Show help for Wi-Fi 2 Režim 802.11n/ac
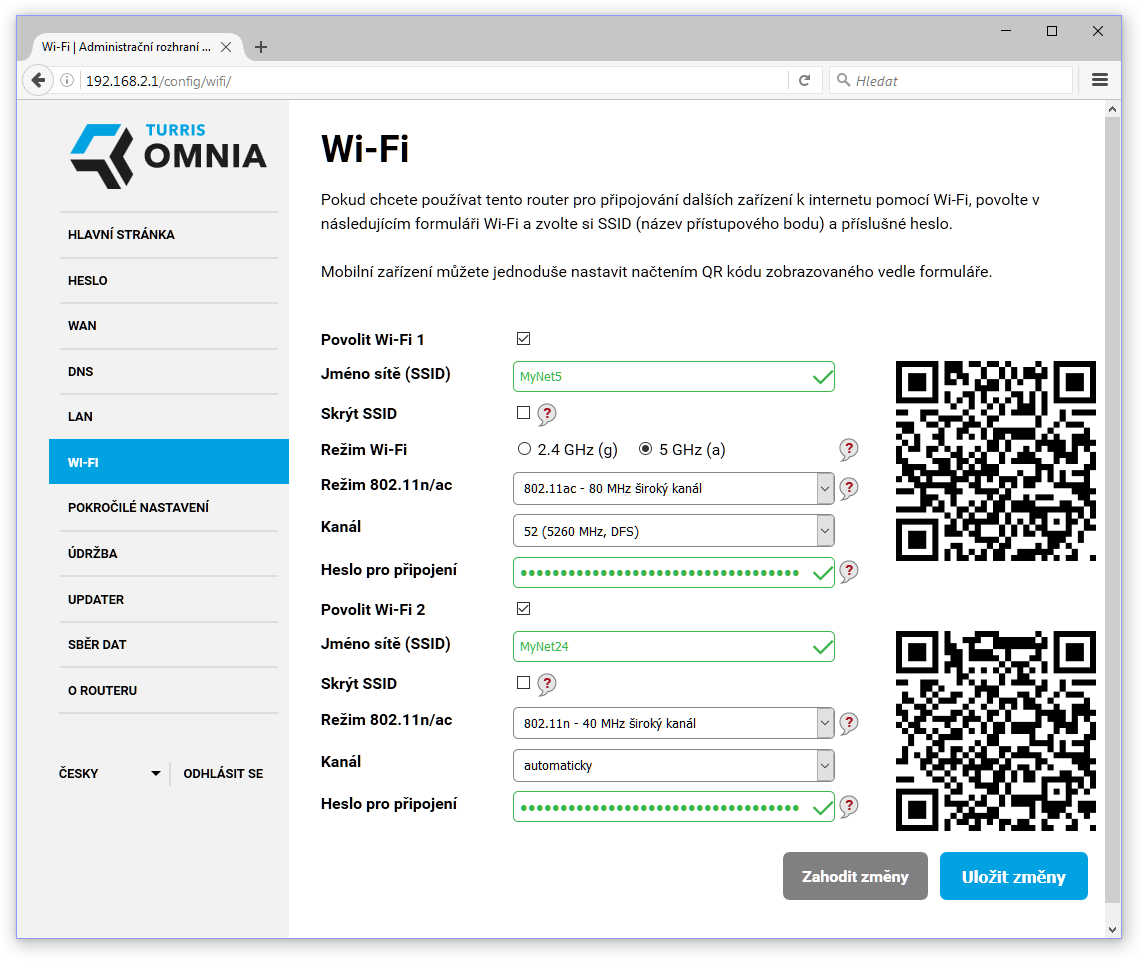This screenshot has width=1148, height=970. pos(849,723)
